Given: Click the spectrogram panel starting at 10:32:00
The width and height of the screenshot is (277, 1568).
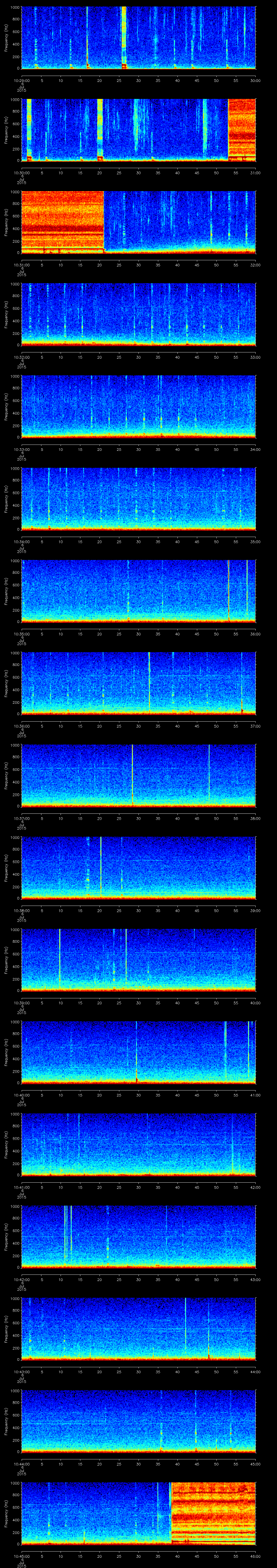Looking at the screenshot, I should tap(138, 314).
